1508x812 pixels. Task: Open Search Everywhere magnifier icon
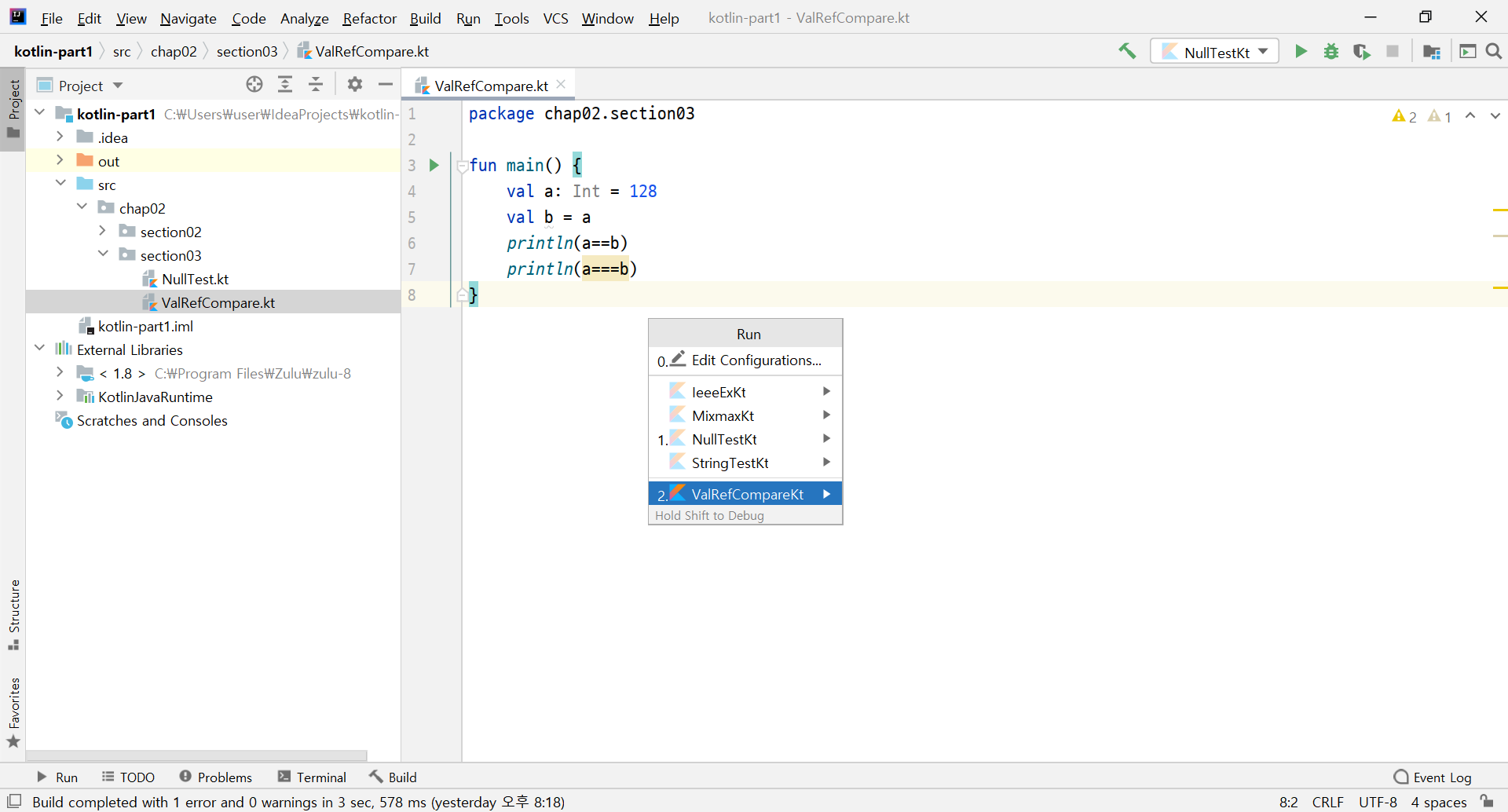[x=1494, y=51]
